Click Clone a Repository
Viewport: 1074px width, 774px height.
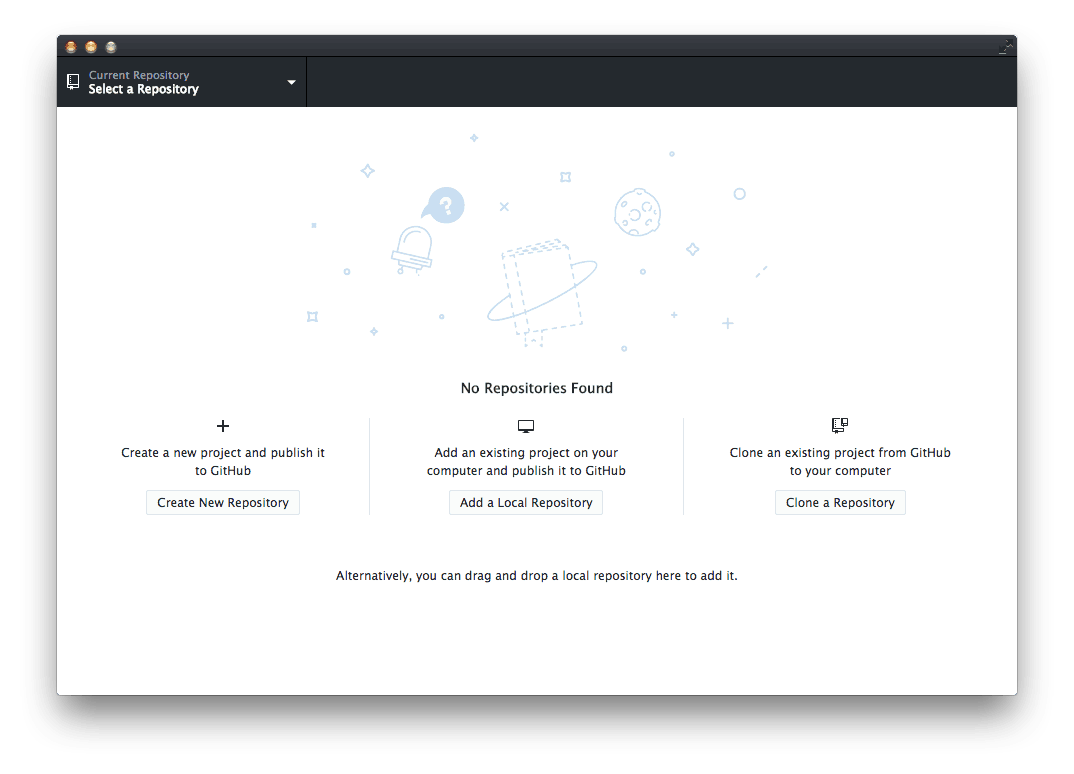tap(840, 502)
